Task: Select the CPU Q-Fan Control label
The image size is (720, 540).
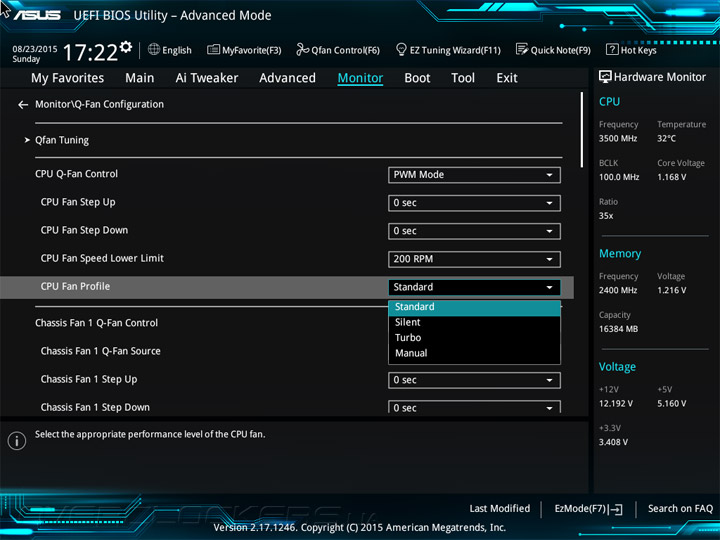Action: pos(76,174)
